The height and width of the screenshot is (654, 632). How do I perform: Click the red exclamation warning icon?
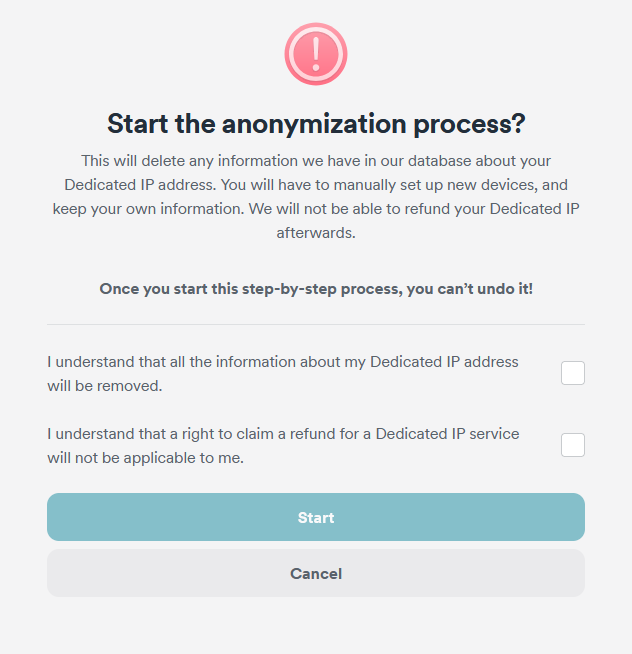[x=316, y=54]
